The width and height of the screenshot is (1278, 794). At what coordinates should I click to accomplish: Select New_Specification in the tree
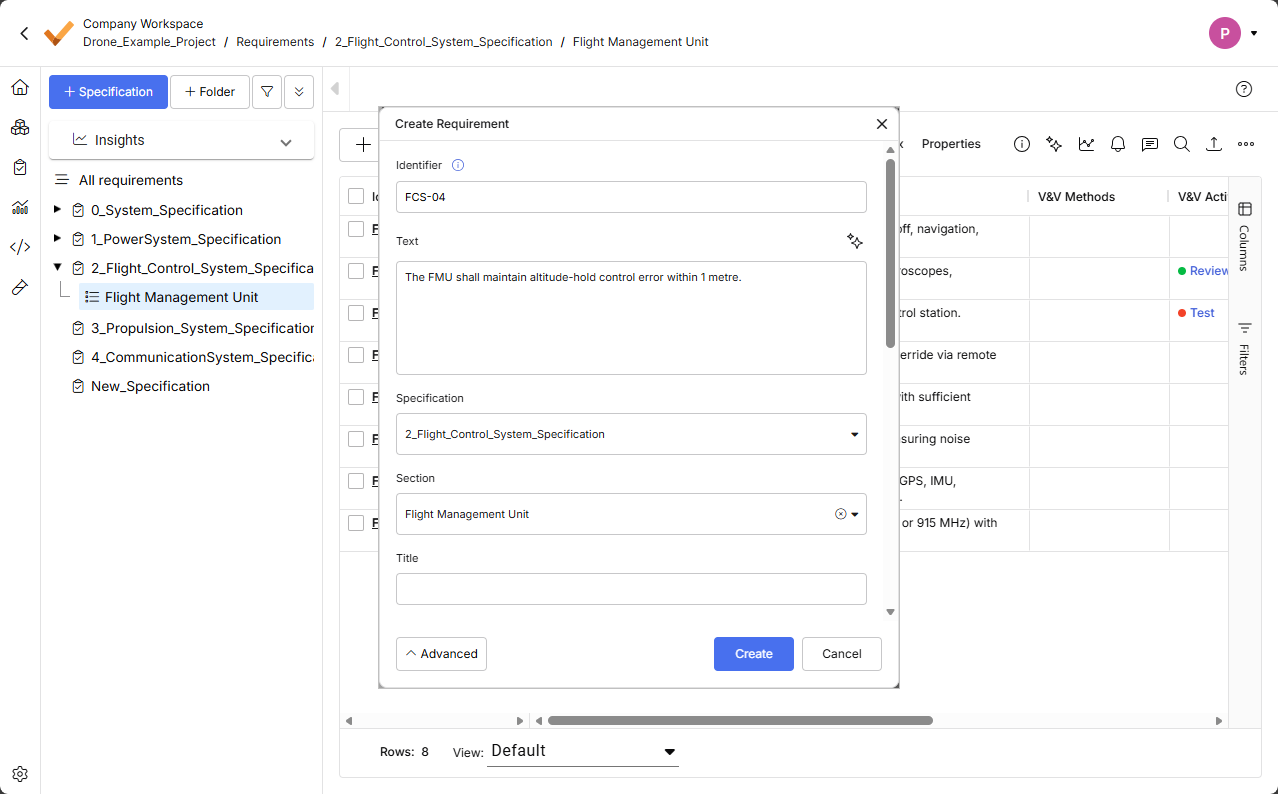pos(150,386)
